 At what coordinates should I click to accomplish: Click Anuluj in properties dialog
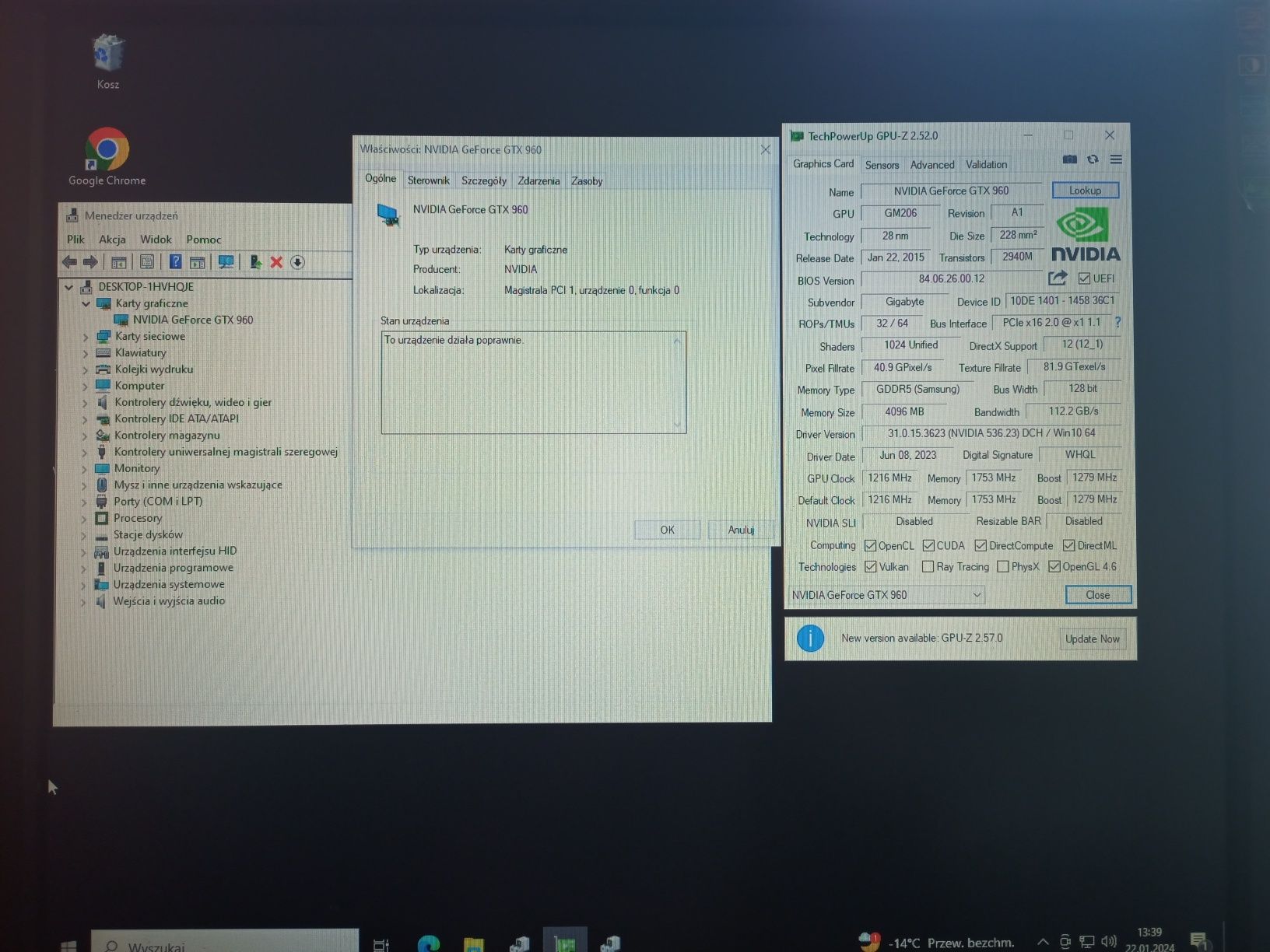click(741, 530)
